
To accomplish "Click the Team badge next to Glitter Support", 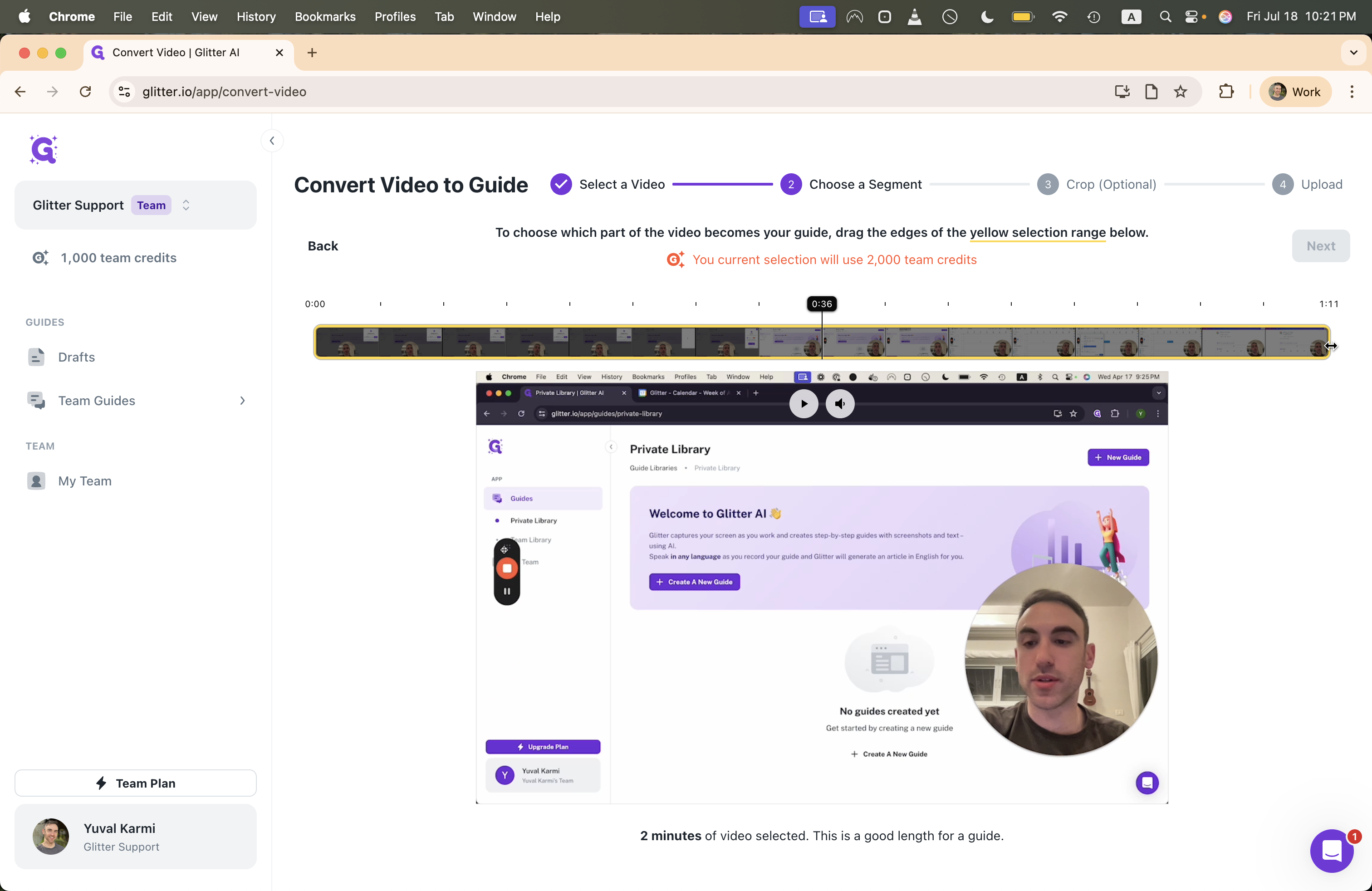I will coord(151,205).
